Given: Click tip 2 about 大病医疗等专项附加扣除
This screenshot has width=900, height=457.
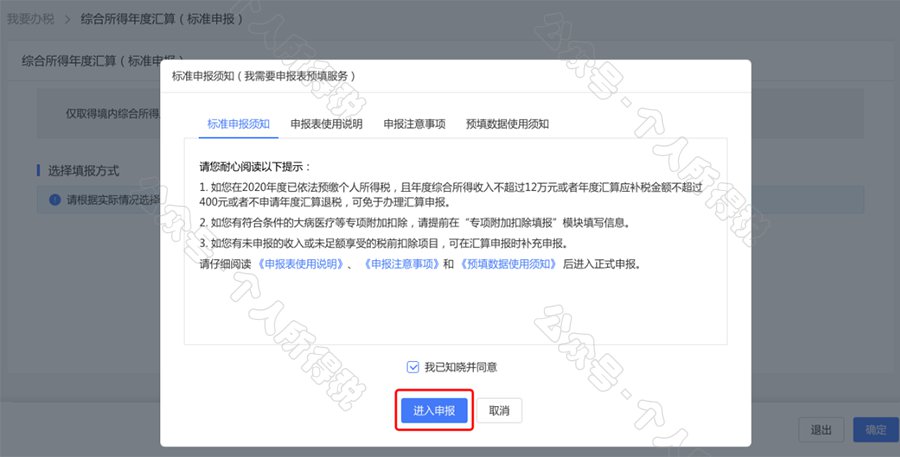Looking at the screenshot, I should 415,223.
